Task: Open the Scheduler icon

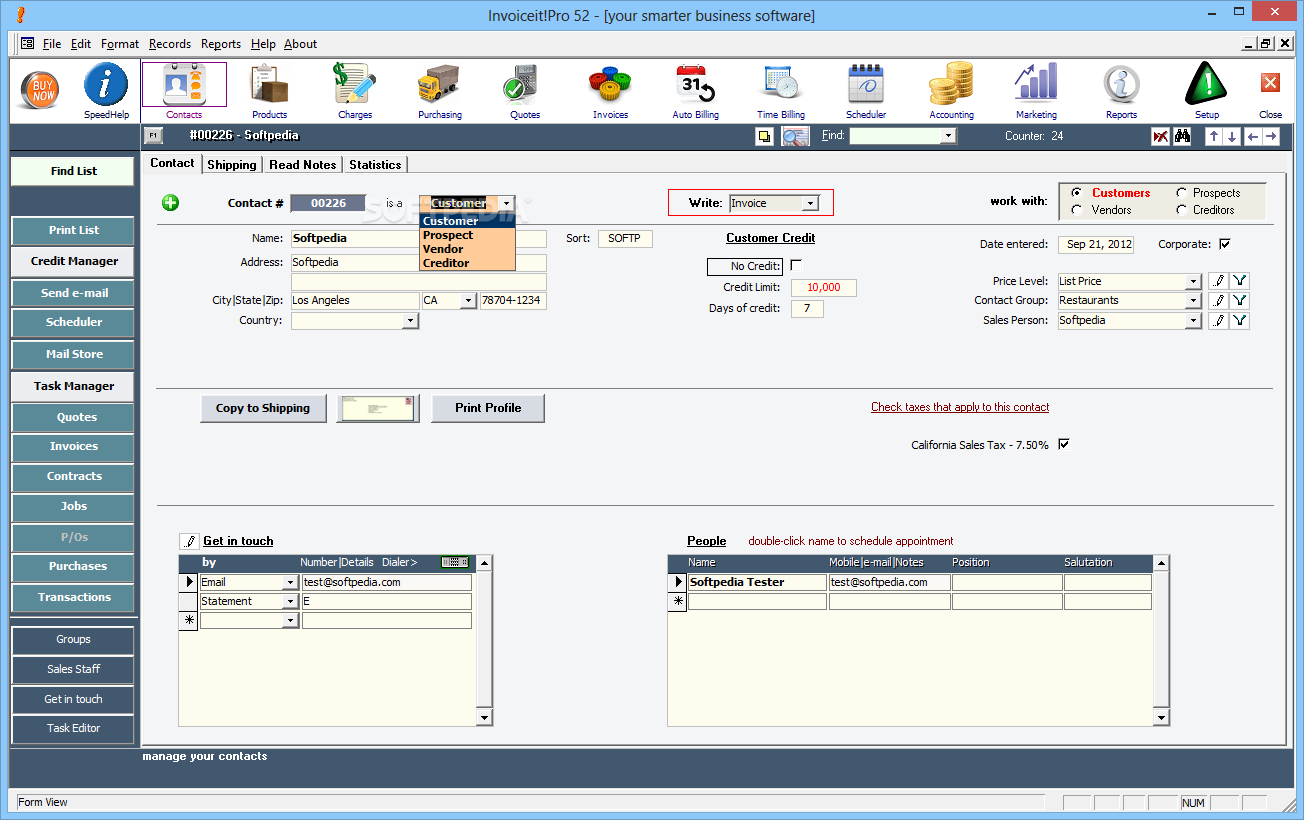Action: click(866, 91)
